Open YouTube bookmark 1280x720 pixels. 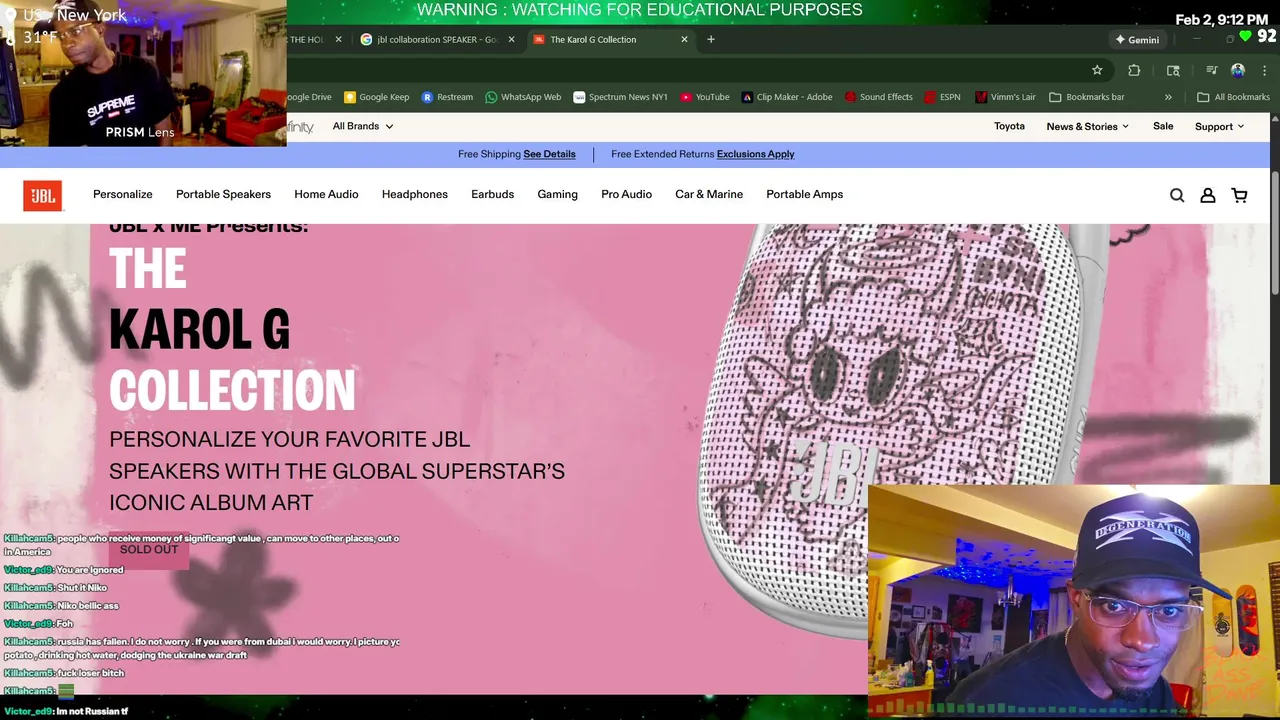tap(705, 97)
